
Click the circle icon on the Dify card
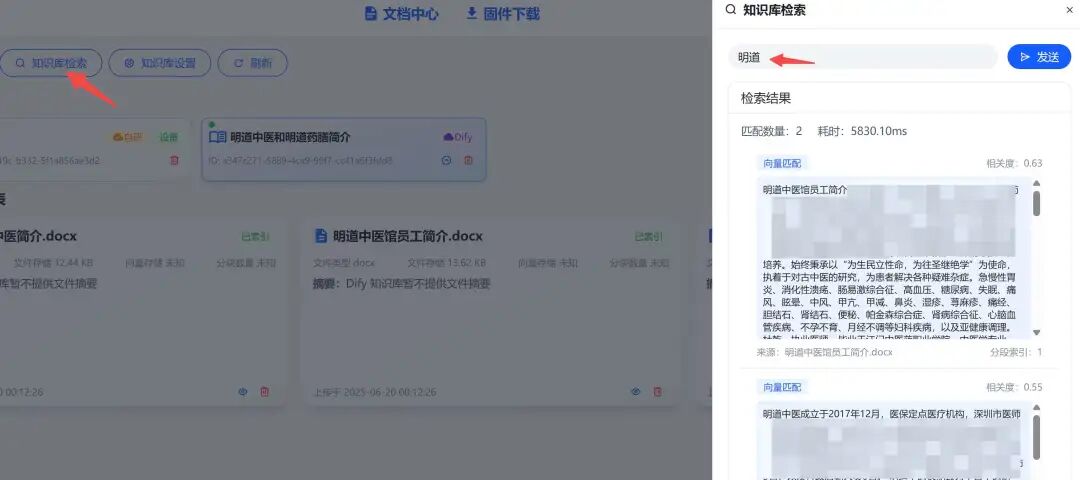(446, 160)
